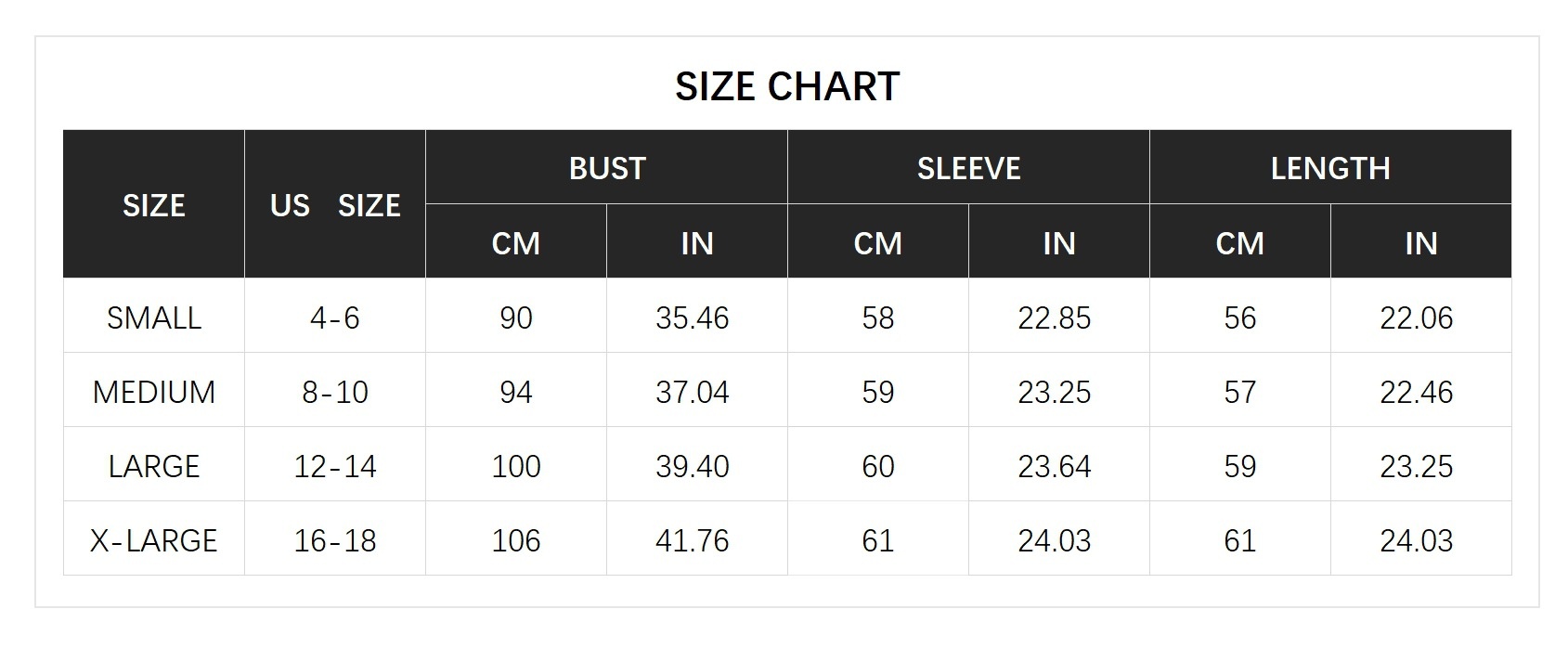Select the MEDIUM row label

click(x=154, y=392)
